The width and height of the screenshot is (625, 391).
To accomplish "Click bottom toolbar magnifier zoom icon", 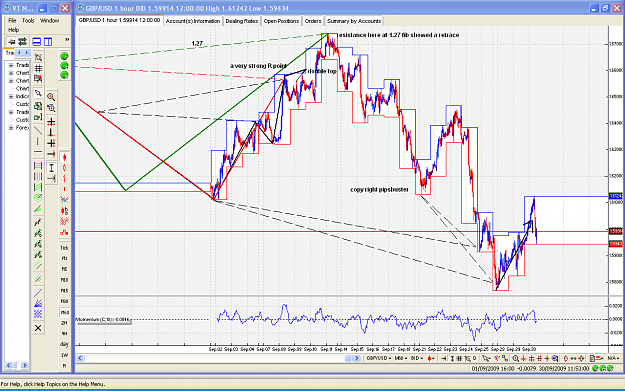I will pyautogui.click(x=516, y=358).
